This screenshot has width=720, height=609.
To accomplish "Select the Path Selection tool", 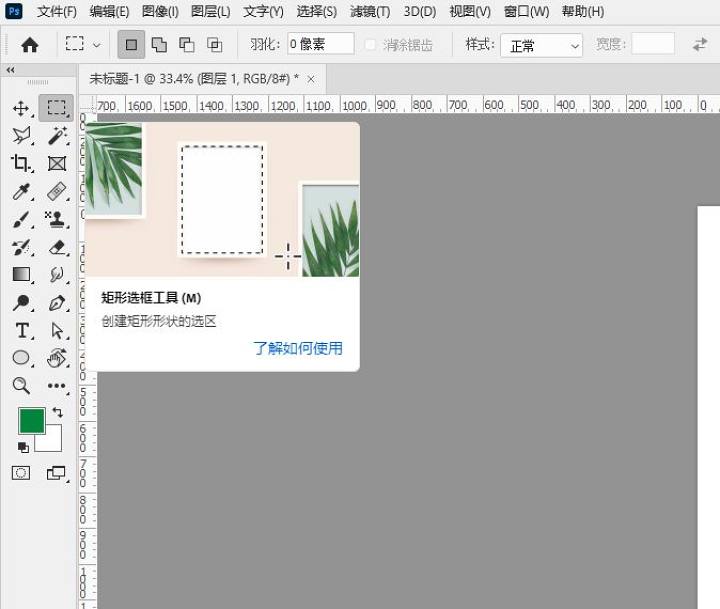I will pos(57,331).
